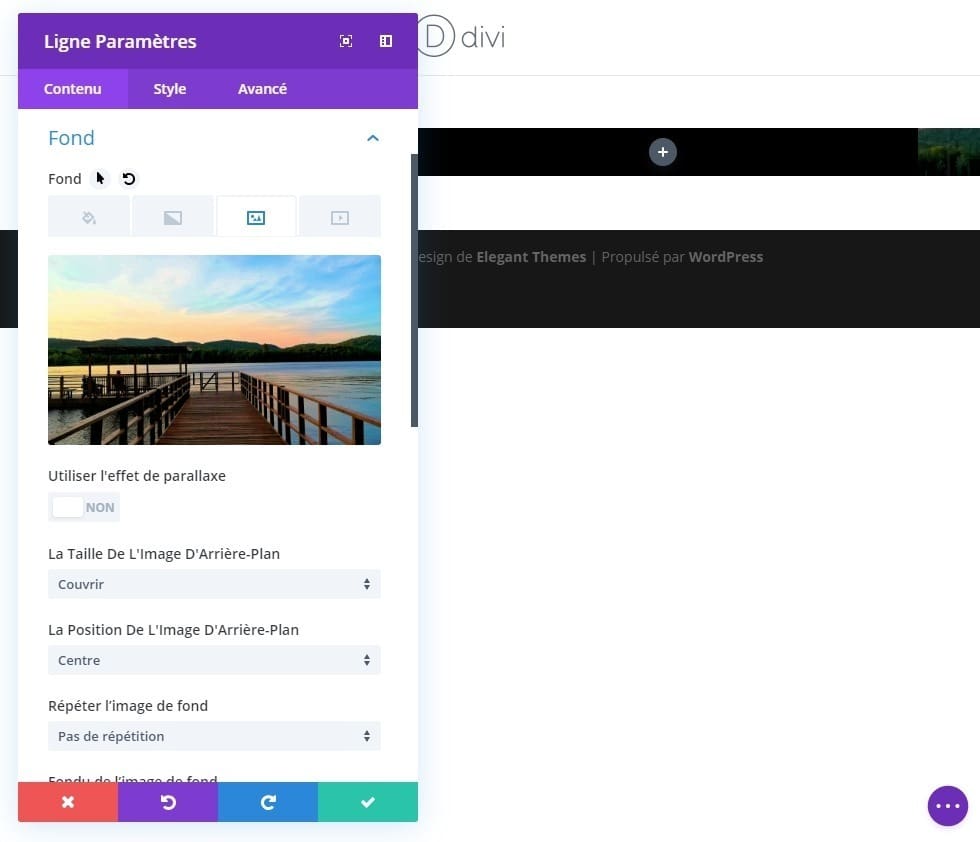Click the settings panel scrollbar

coord(414,291)
